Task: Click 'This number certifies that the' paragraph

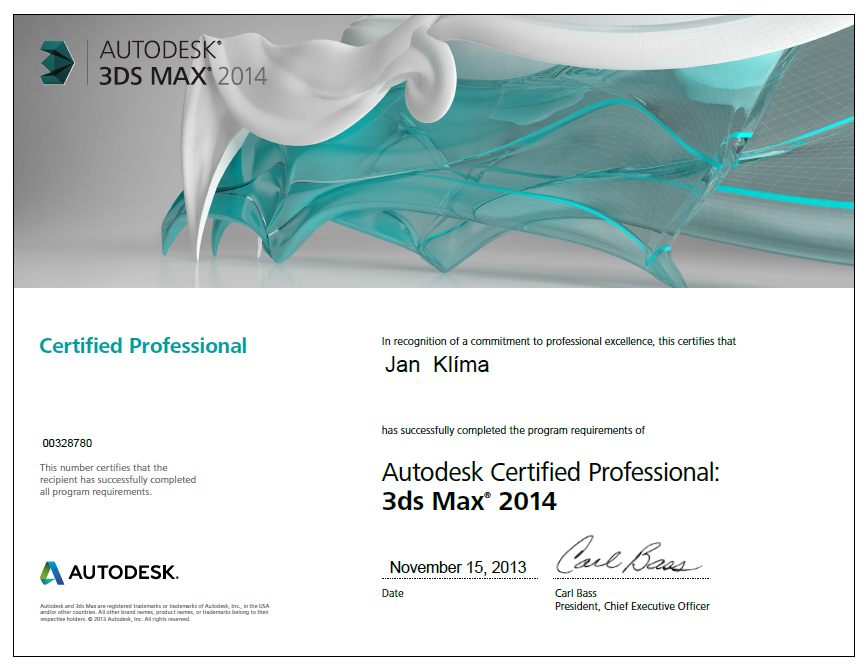Action: 118,480
